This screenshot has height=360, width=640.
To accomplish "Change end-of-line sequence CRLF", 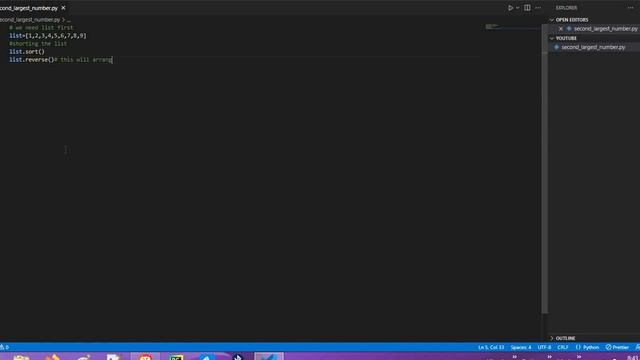I will pyautogui.click(x=563, y=347).
